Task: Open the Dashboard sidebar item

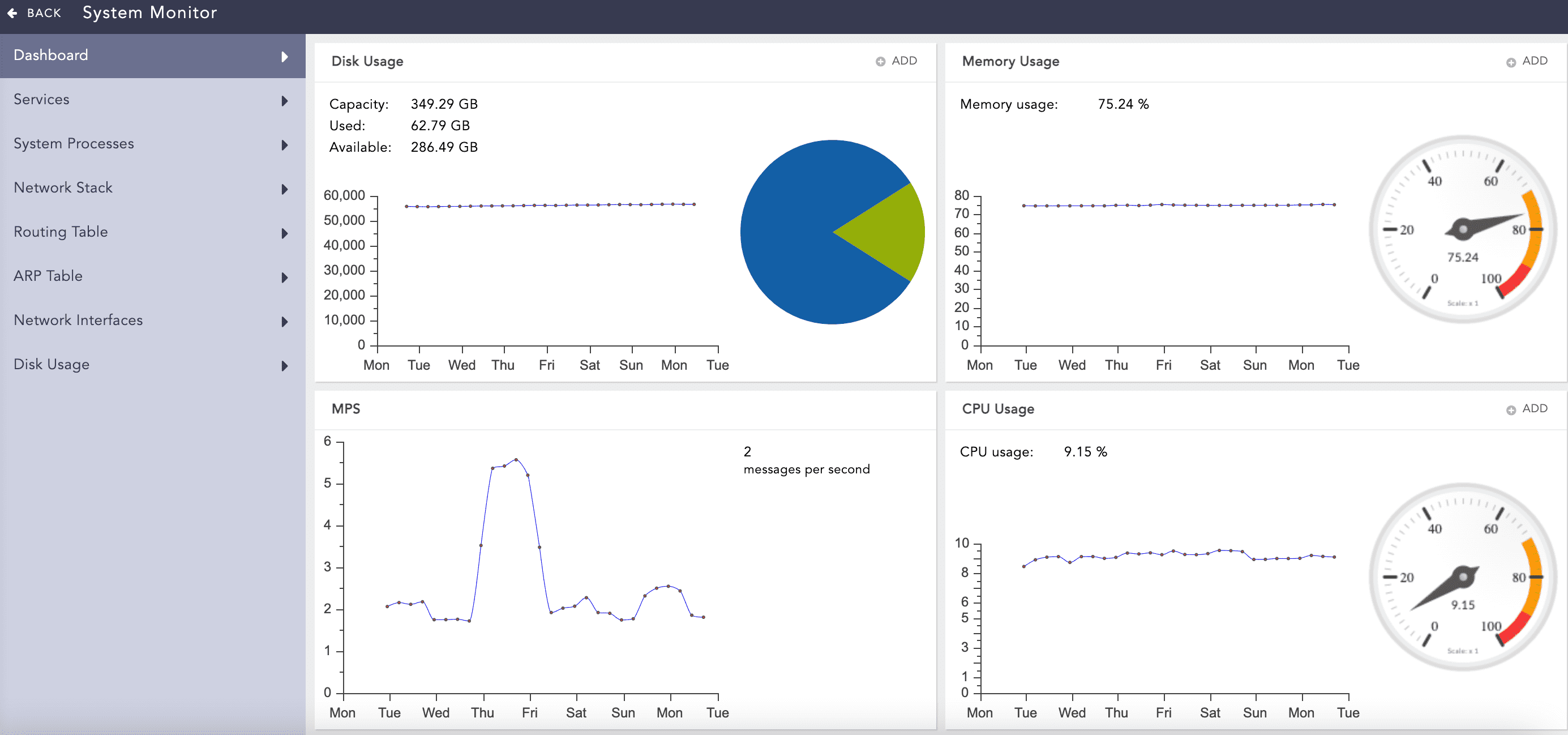Action: coord(51,55)
